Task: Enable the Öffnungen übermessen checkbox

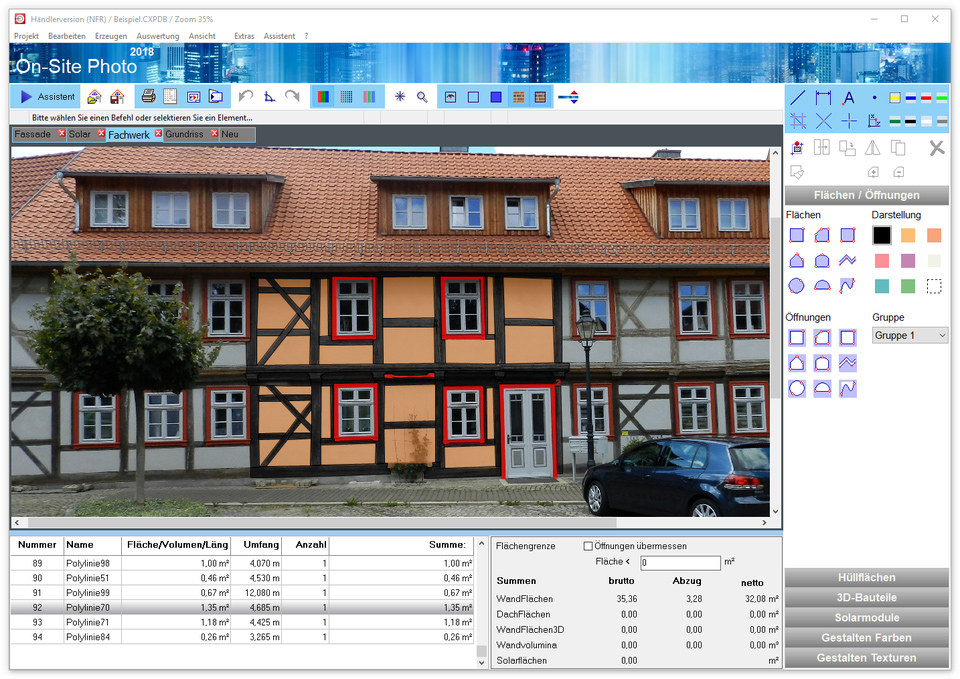Action: pyautogui.click(x=588, y=546)
